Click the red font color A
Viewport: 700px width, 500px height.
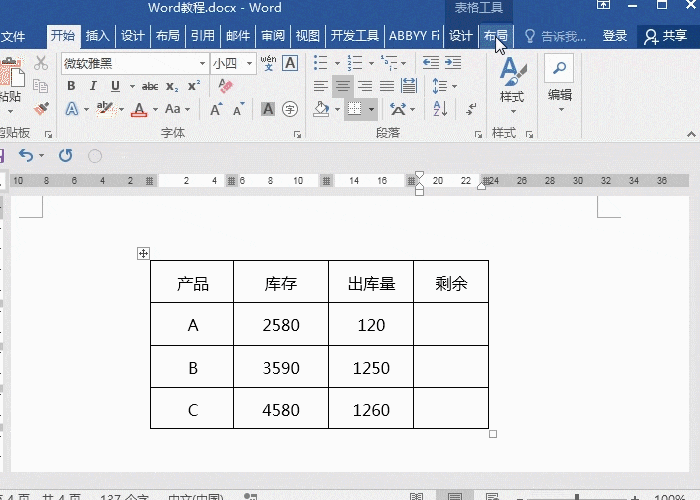pyautogui.click(x=139, y=109)
